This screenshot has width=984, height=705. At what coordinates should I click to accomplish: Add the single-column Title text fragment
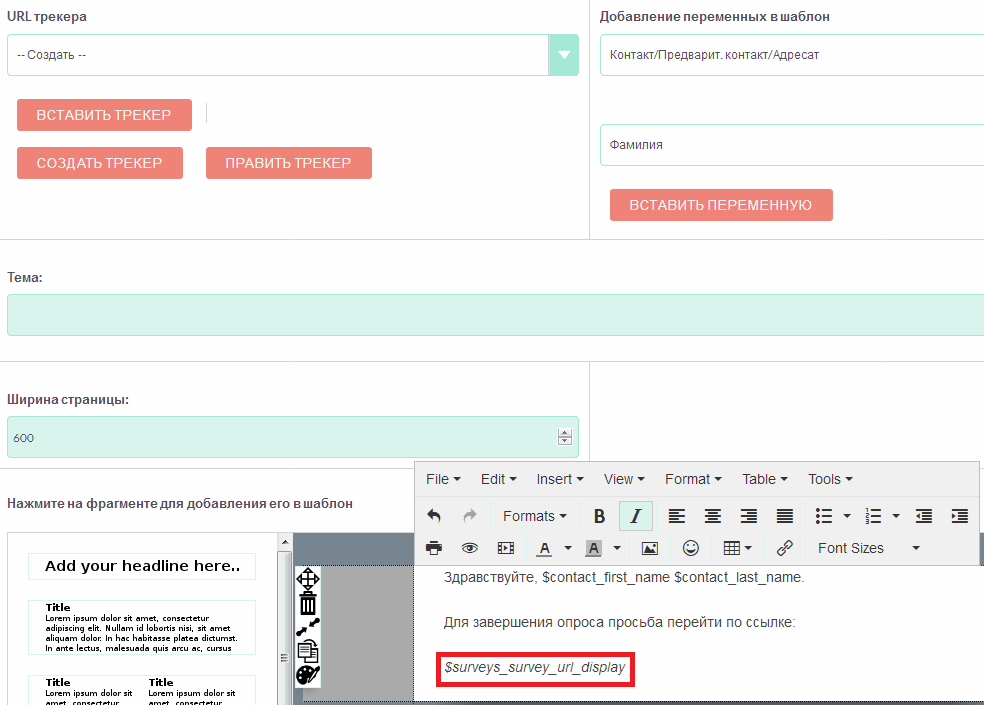click(142, 627)
